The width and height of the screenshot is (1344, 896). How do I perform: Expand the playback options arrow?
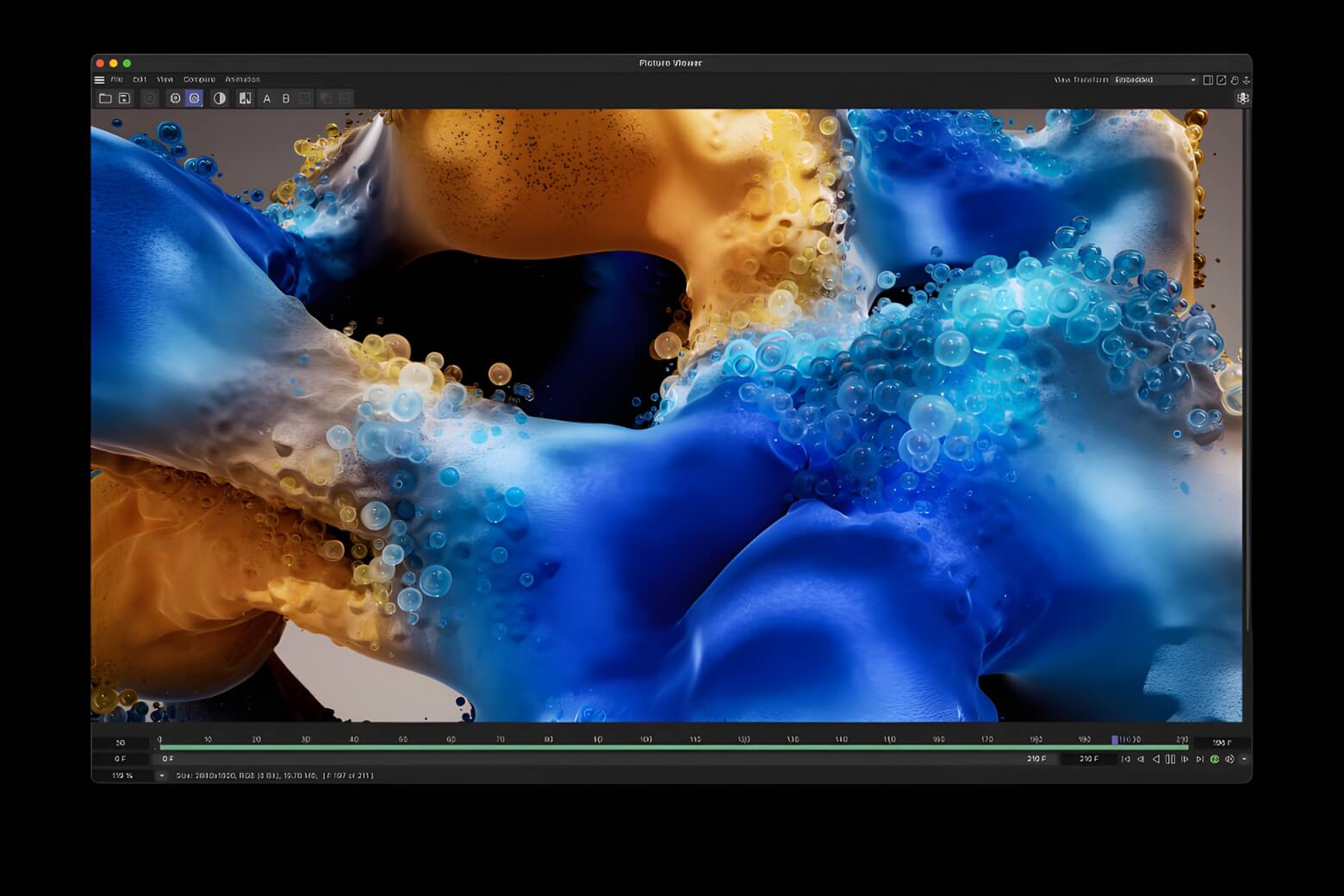[x=1244, y=759]
